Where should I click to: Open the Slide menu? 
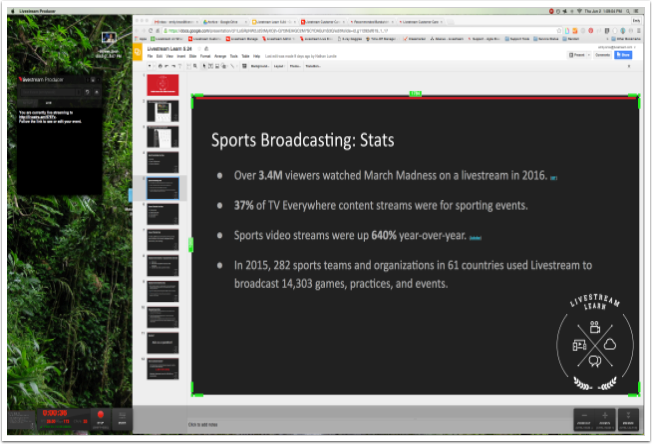(x=193, y=56)
